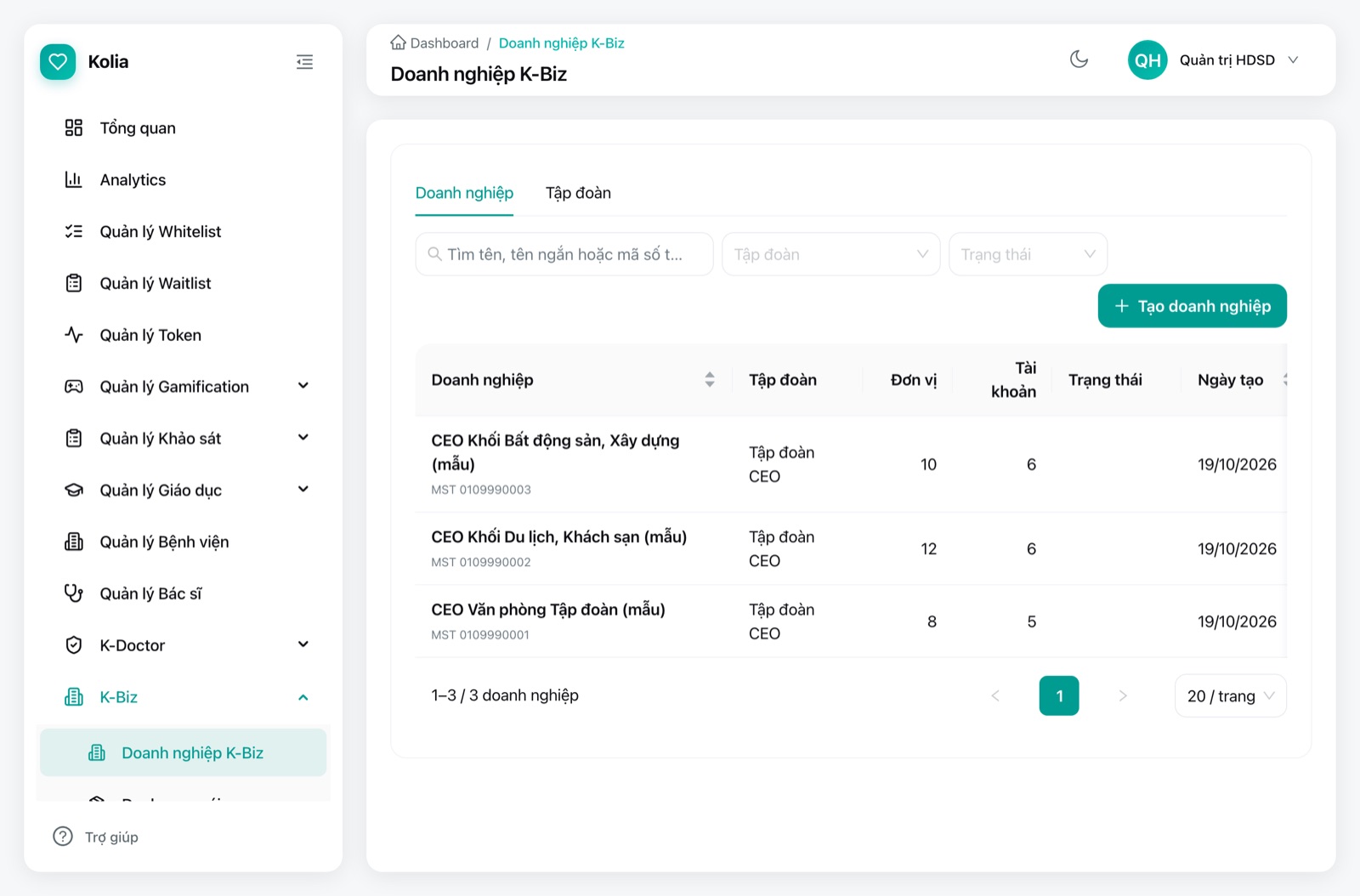Click the Giáo dục graduation cap icon
1360x896 pixels.
[x=74, y=491]
